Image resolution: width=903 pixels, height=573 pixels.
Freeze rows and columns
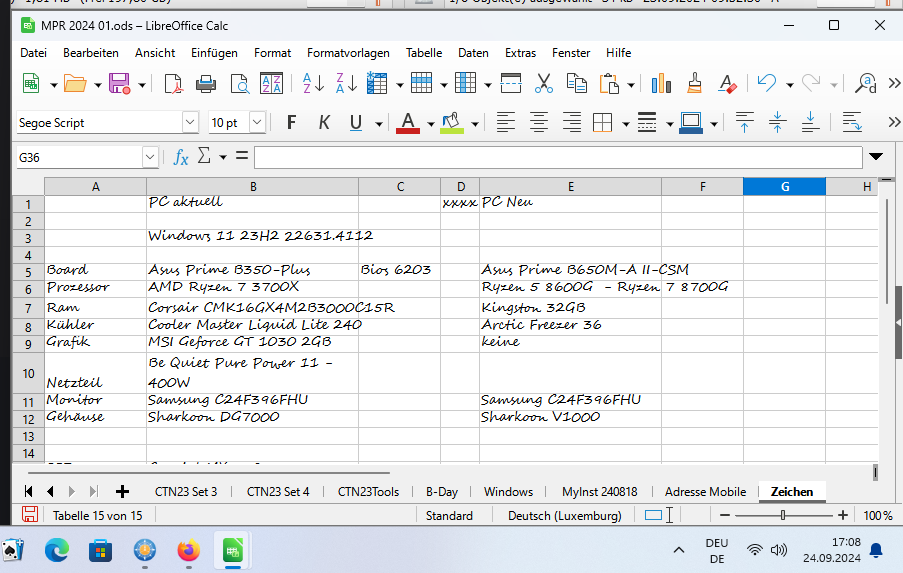pos(511,84)
